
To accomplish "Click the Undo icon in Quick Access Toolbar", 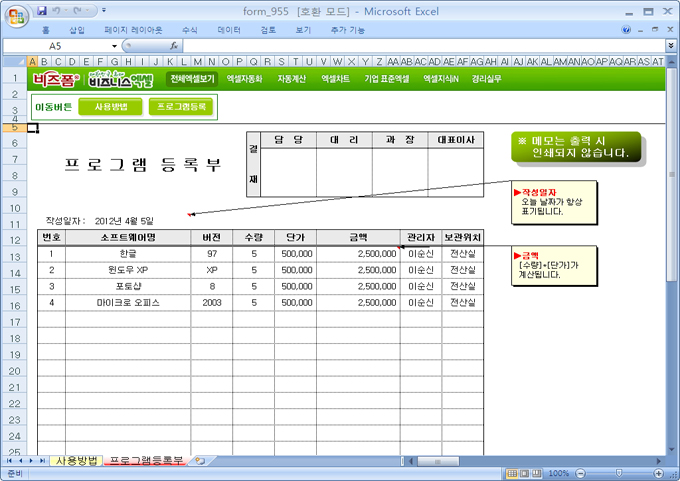I will pyautogui.click(x=58, y=11).
